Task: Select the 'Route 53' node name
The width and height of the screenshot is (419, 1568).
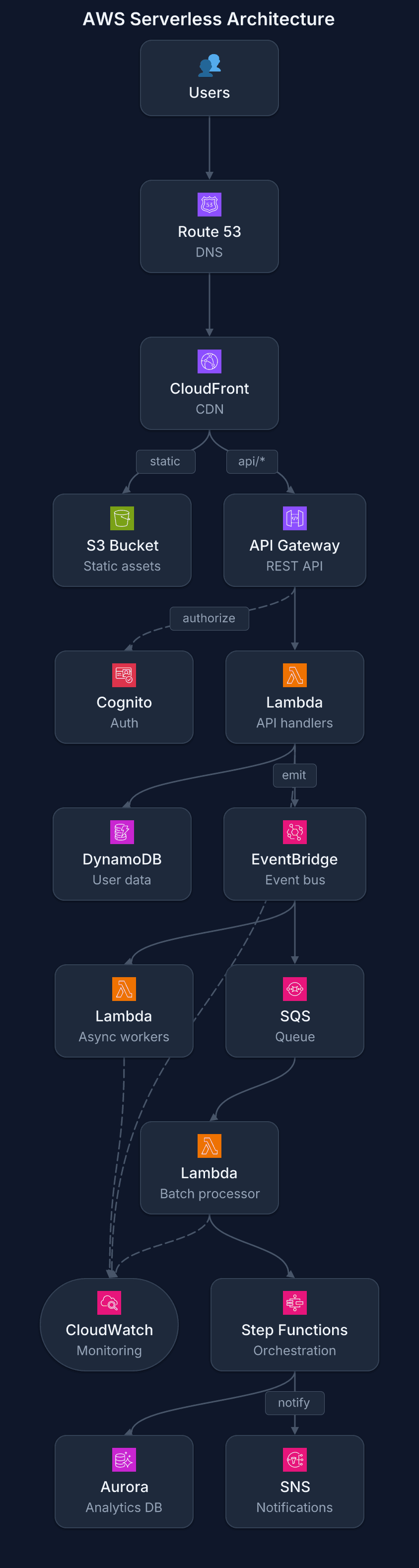Action: [x=209, y=232]
